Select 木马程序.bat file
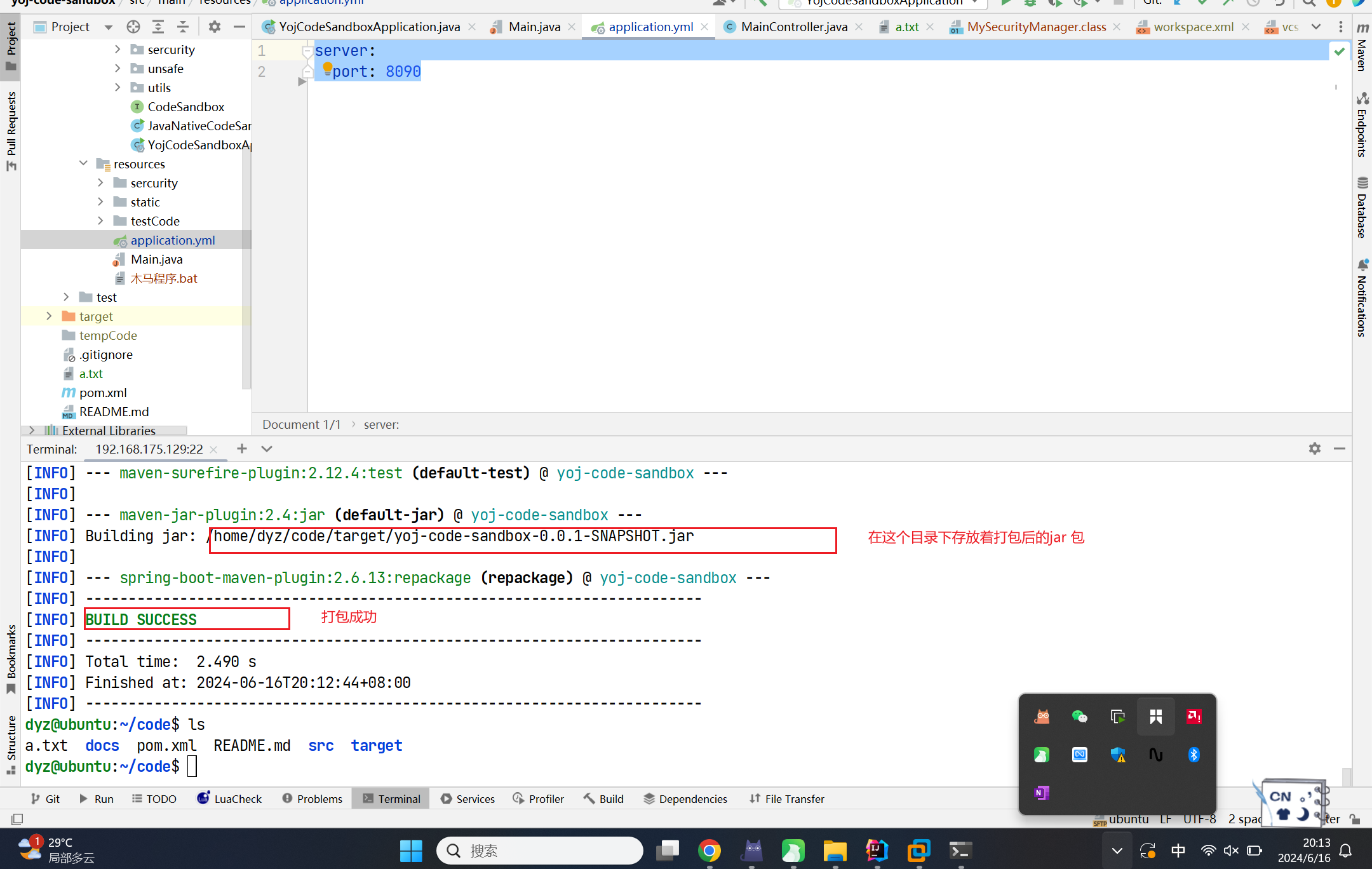1372x869 pixels. (x=163, y=278)
